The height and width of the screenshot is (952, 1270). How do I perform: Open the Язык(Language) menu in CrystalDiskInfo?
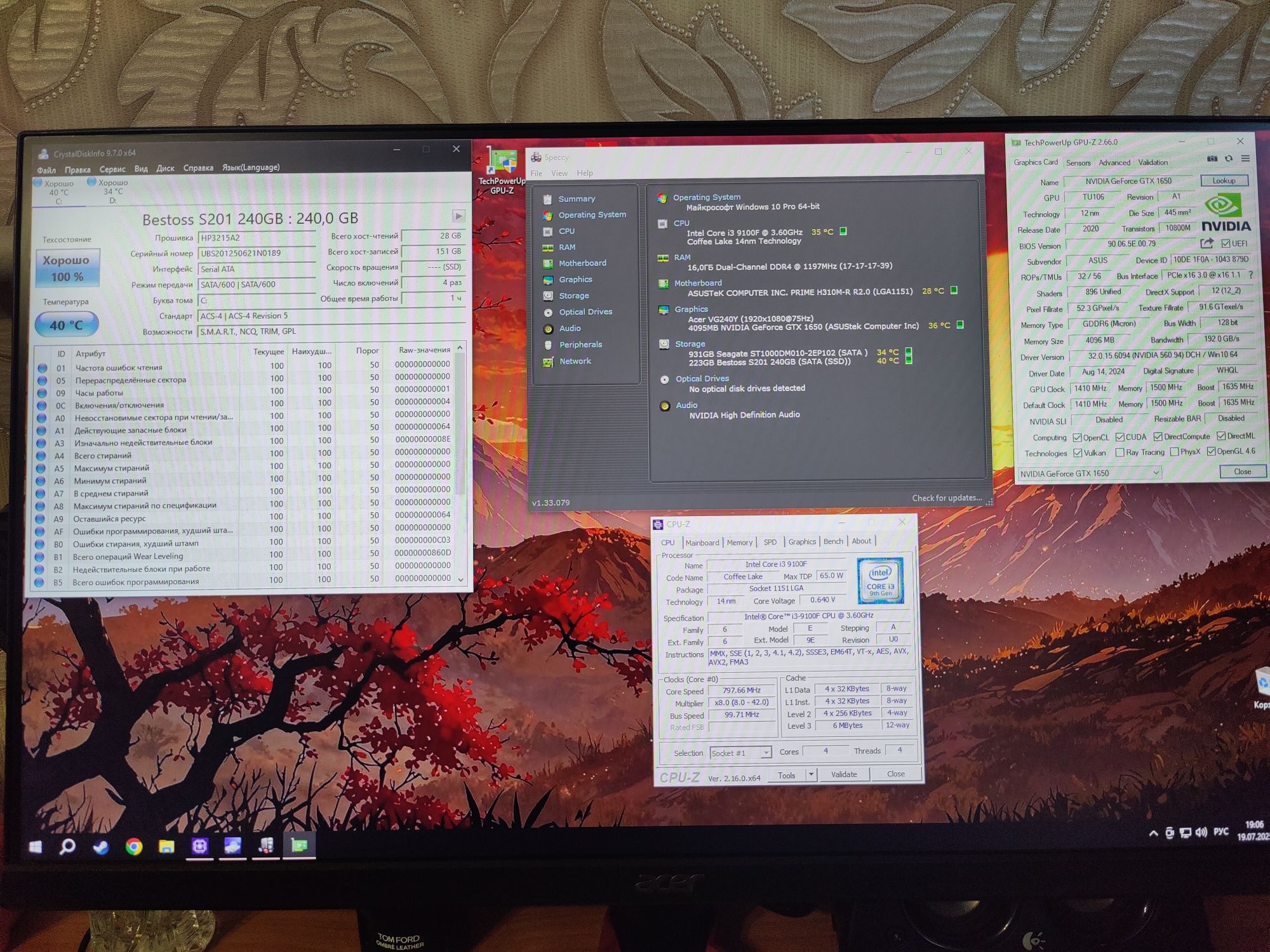click(251, 168)
